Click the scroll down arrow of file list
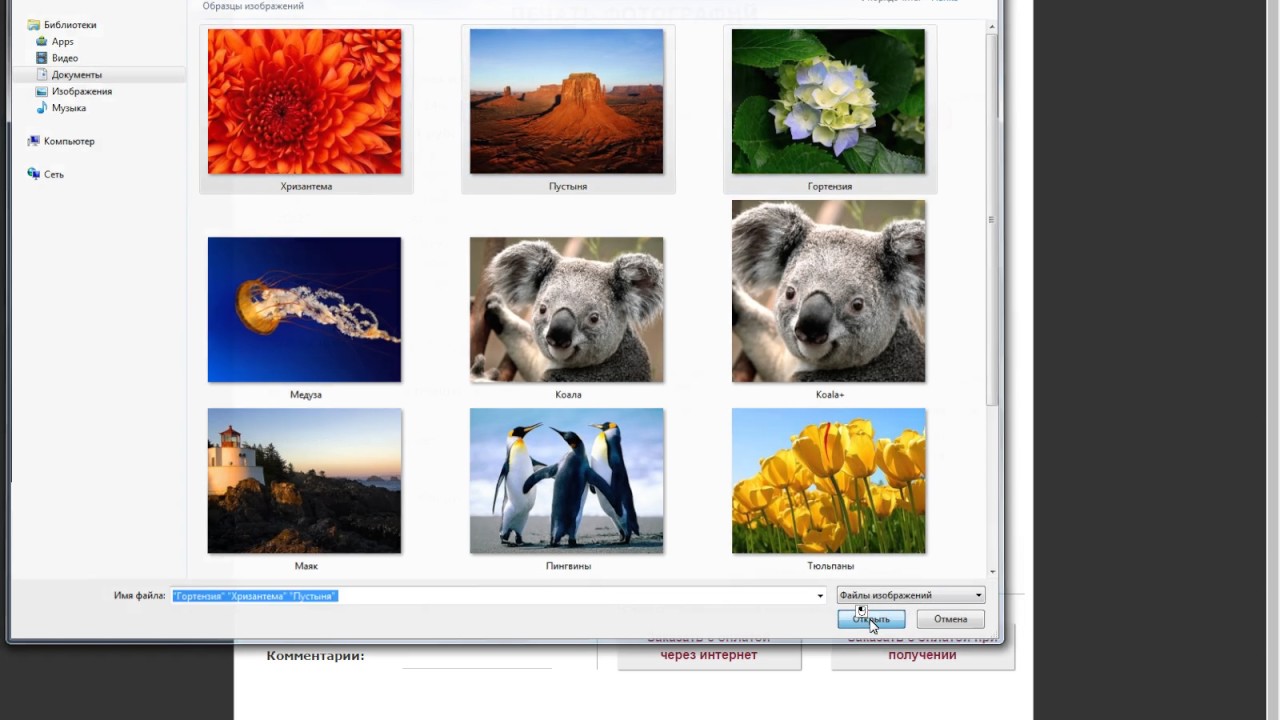This screenshot has height=720, width=1280. (992, 572)
